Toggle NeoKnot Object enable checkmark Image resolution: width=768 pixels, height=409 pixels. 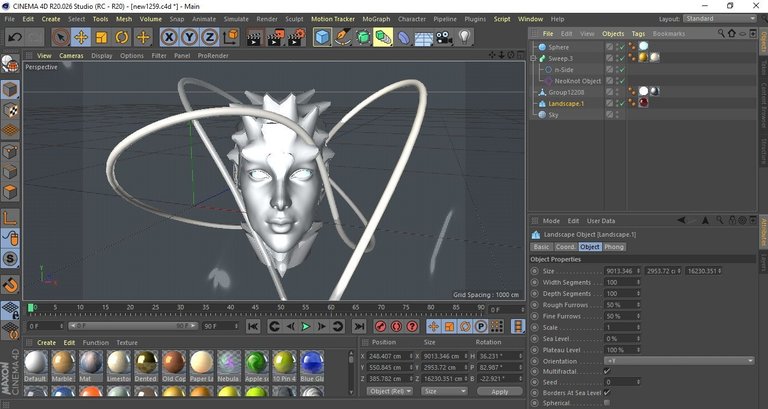click(622, 81)
